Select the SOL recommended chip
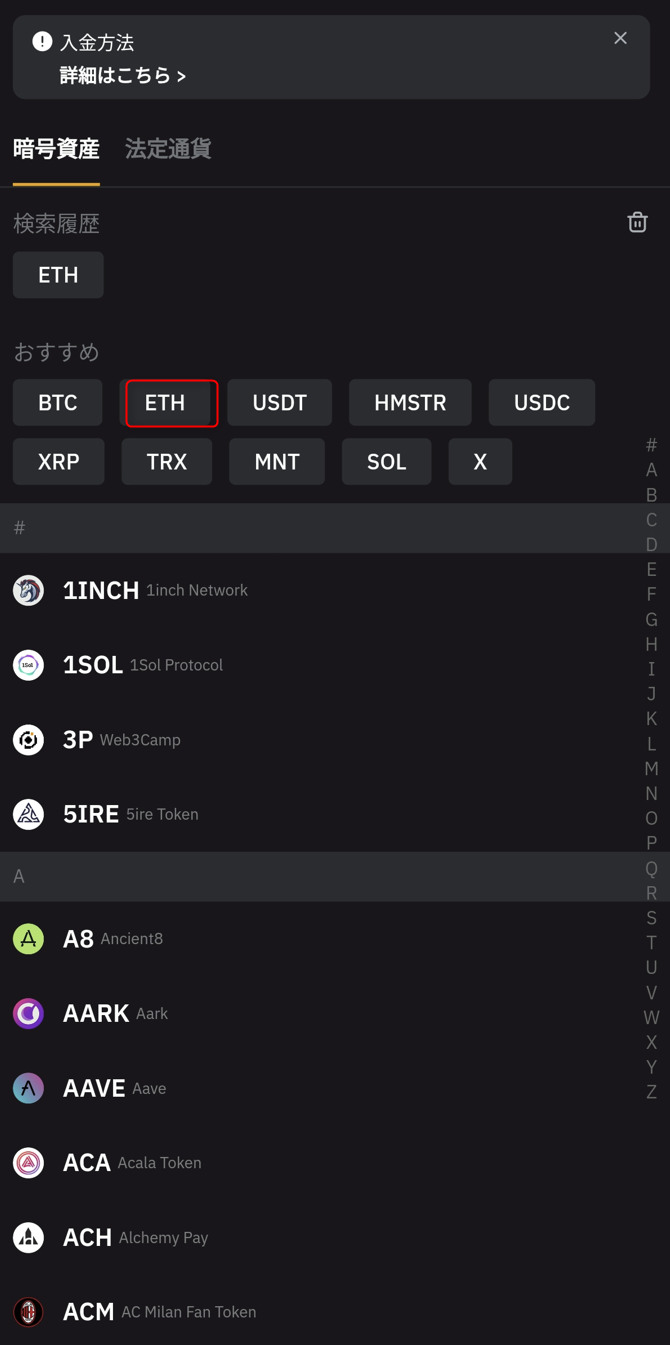Image resolution: width=670 pixels, height=1345 pixels. click(x=386, y=462)
